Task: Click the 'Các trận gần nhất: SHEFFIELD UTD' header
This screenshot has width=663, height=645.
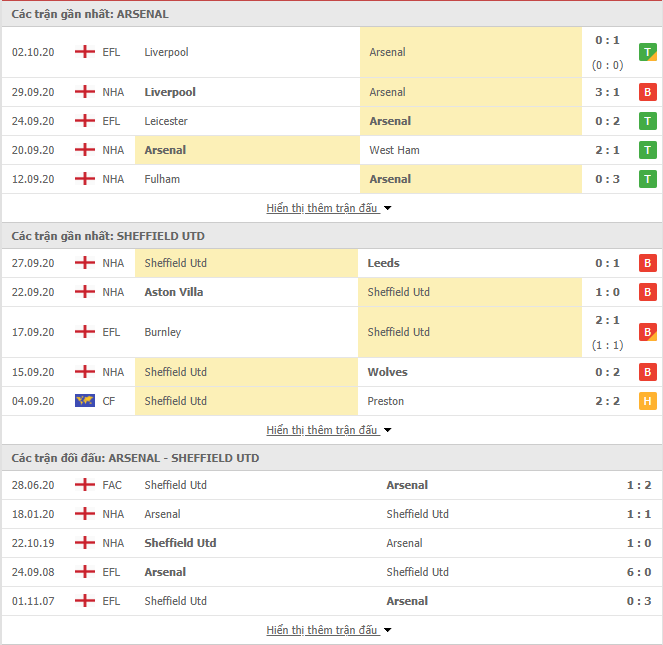Action: (x=108, y=236)
